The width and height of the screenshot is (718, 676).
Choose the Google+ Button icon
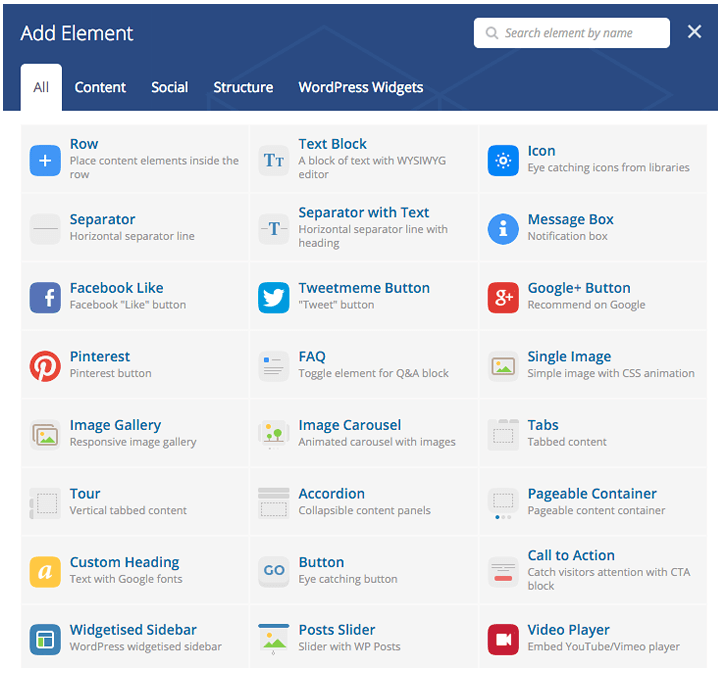503,297
